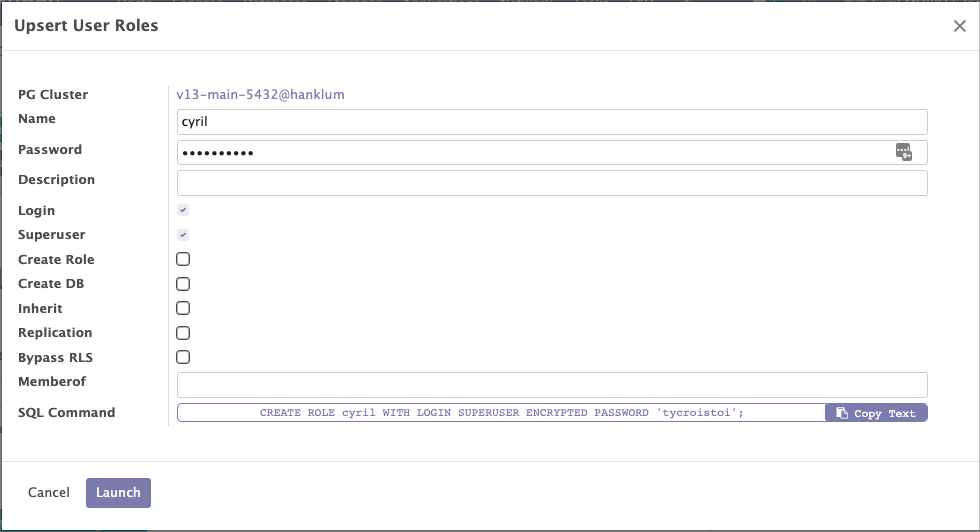Toggle the Superuser checkbox
This screenshot has height=532, width=980.
point(183,235)
